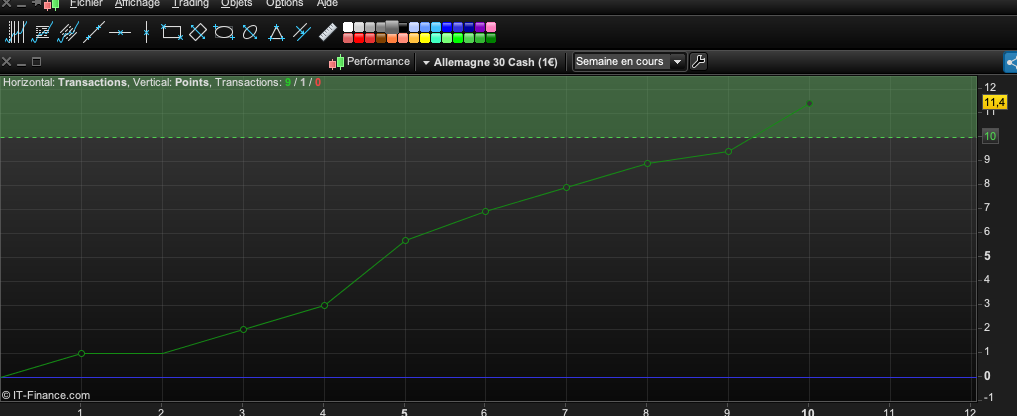Click the final curve point at transaction 10
The height and width of the screenshot is (416, 1017).
[x=809, y=103]
